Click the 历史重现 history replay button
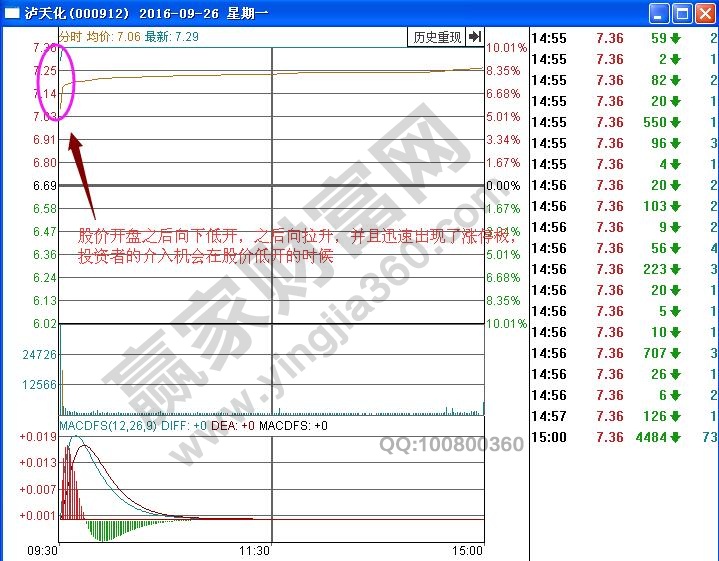 (x=437, y=37)
